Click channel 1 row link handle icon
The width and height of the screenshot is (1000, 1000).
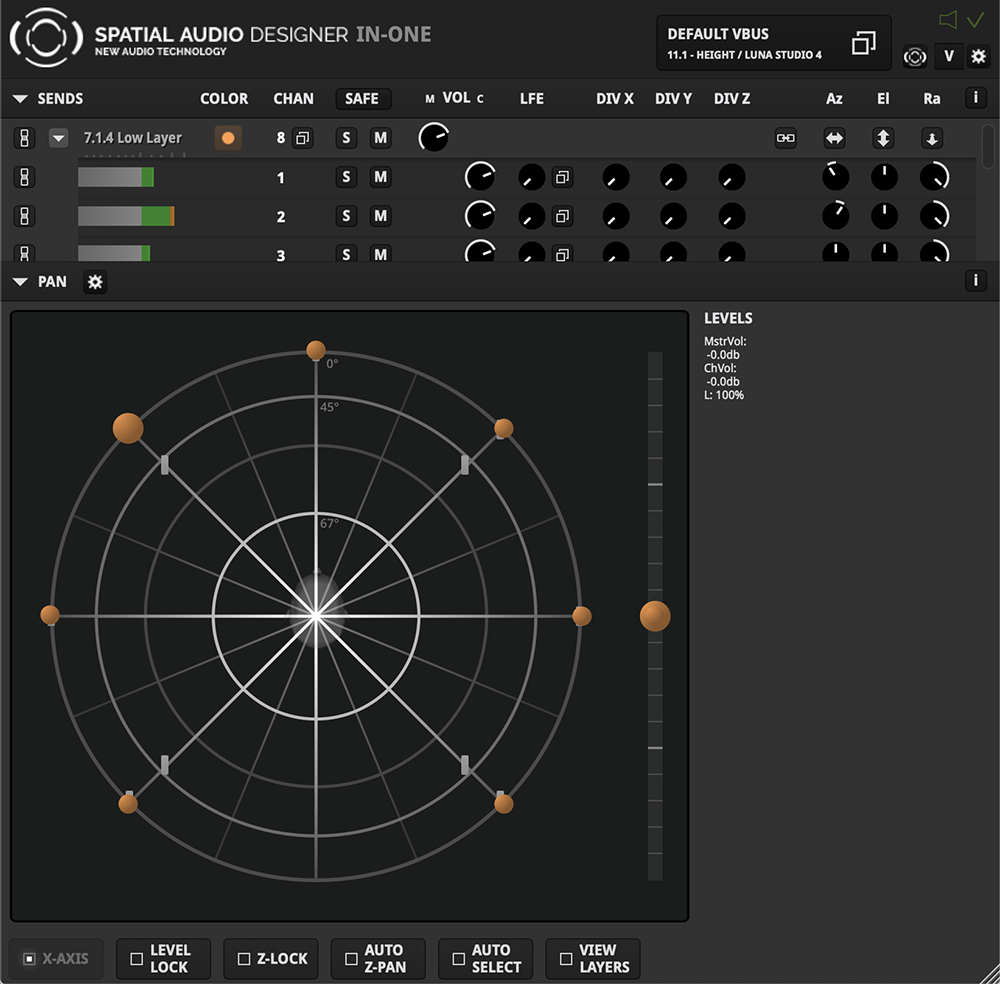click(x=24, y=177)
